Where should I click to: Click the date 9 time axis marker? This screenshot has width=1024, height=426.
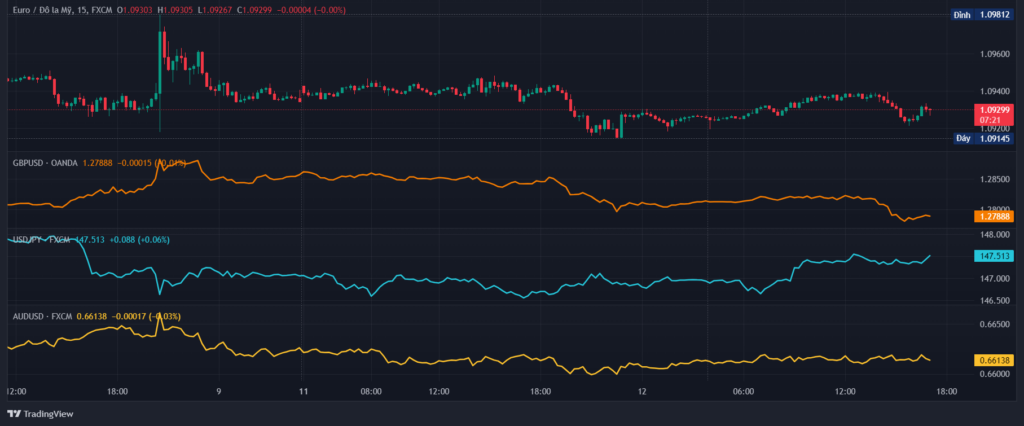click(x=218, y=392)
